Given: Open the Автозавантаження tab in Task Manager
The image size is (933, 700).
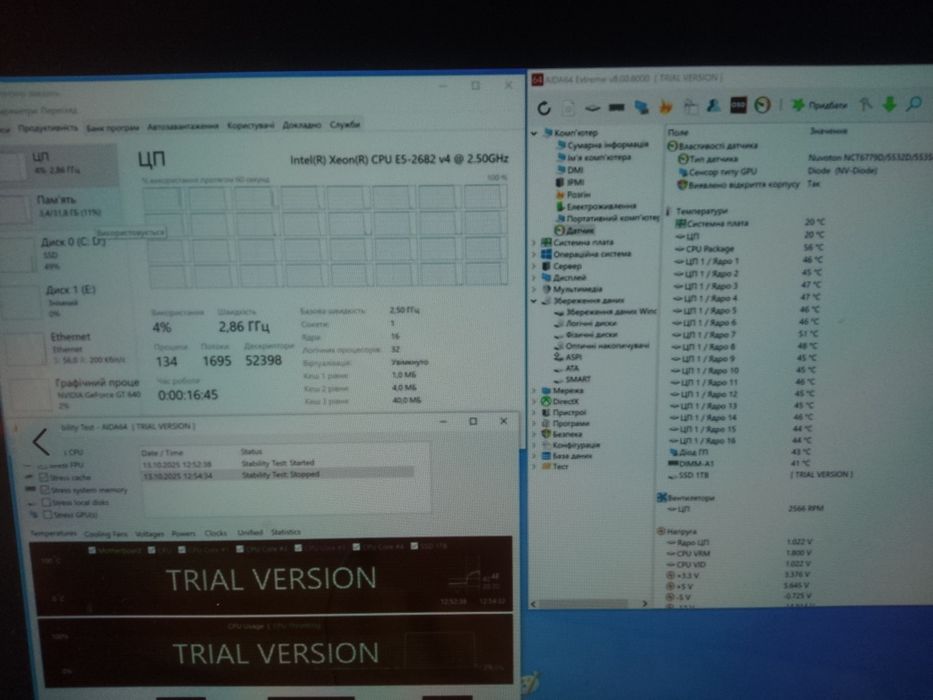Looking at the screenshot, I should tap(183, 126).
